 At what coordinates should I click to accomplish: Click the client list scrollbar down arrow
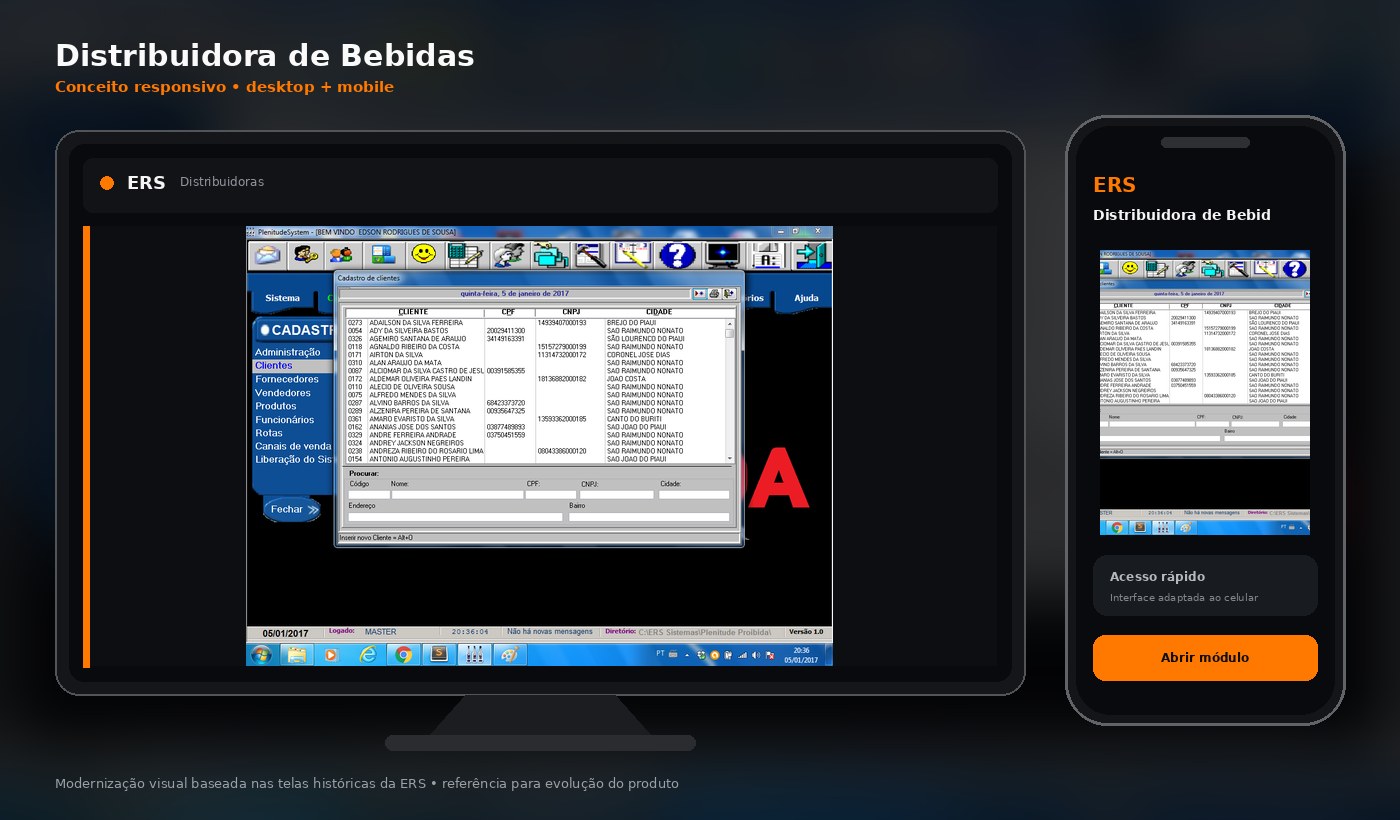729,458
